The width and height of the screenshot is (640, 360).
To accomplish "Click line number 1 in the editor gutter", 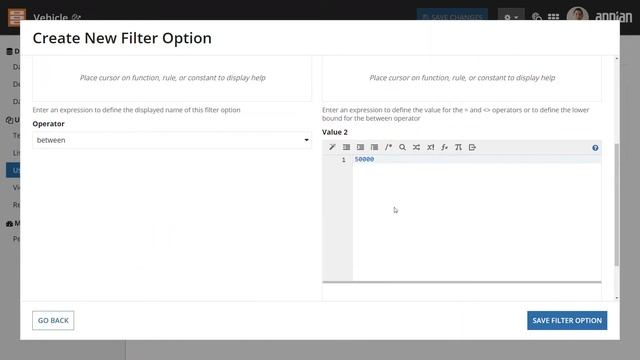I will click(x=344, y=160).
